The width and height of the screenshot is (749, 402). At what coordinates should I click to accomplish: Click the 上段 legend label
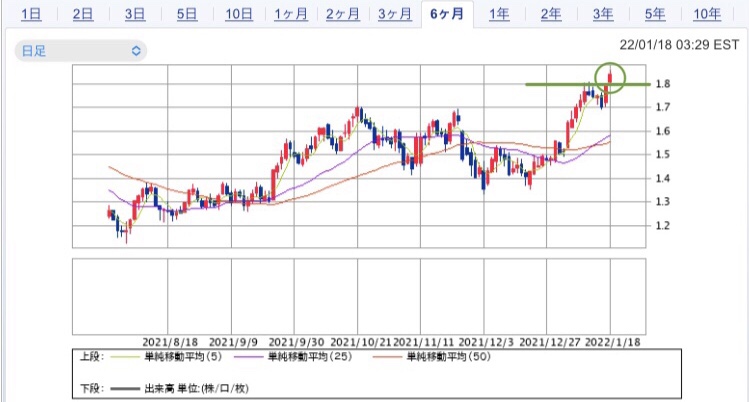(92, 357)
